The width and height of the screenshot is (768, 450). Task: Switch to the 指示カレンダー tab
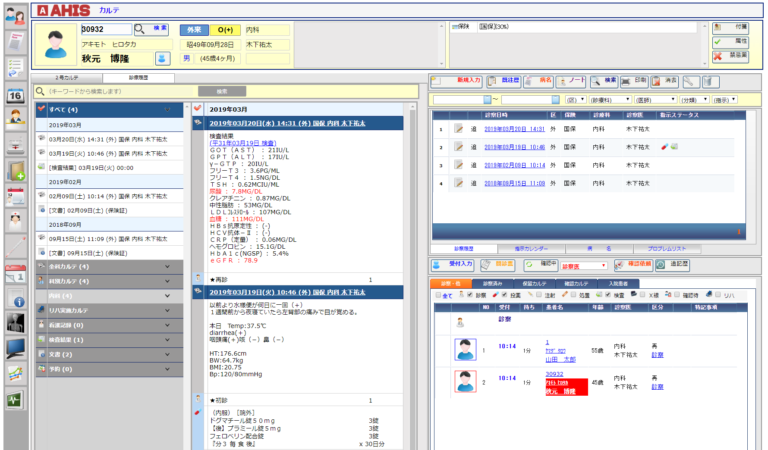click(x=527, y=247)
